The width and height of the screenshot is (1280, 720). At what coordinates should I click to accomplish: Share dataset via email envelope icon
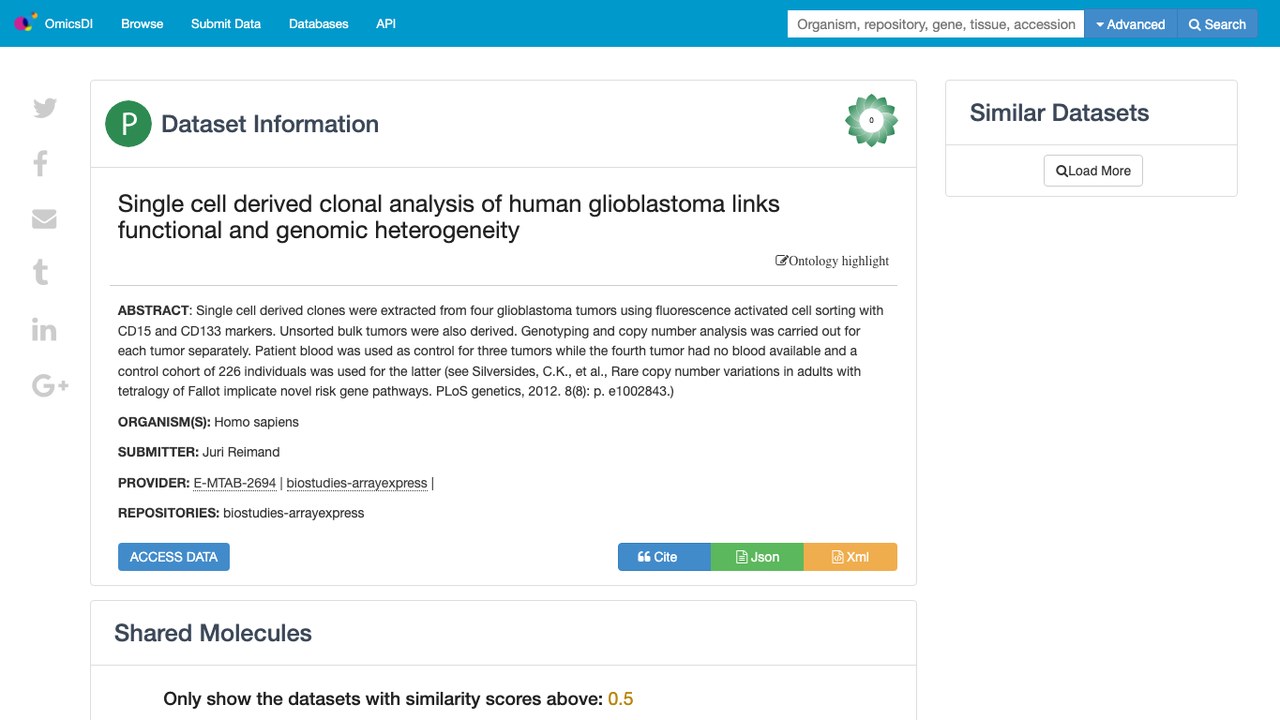44,219
